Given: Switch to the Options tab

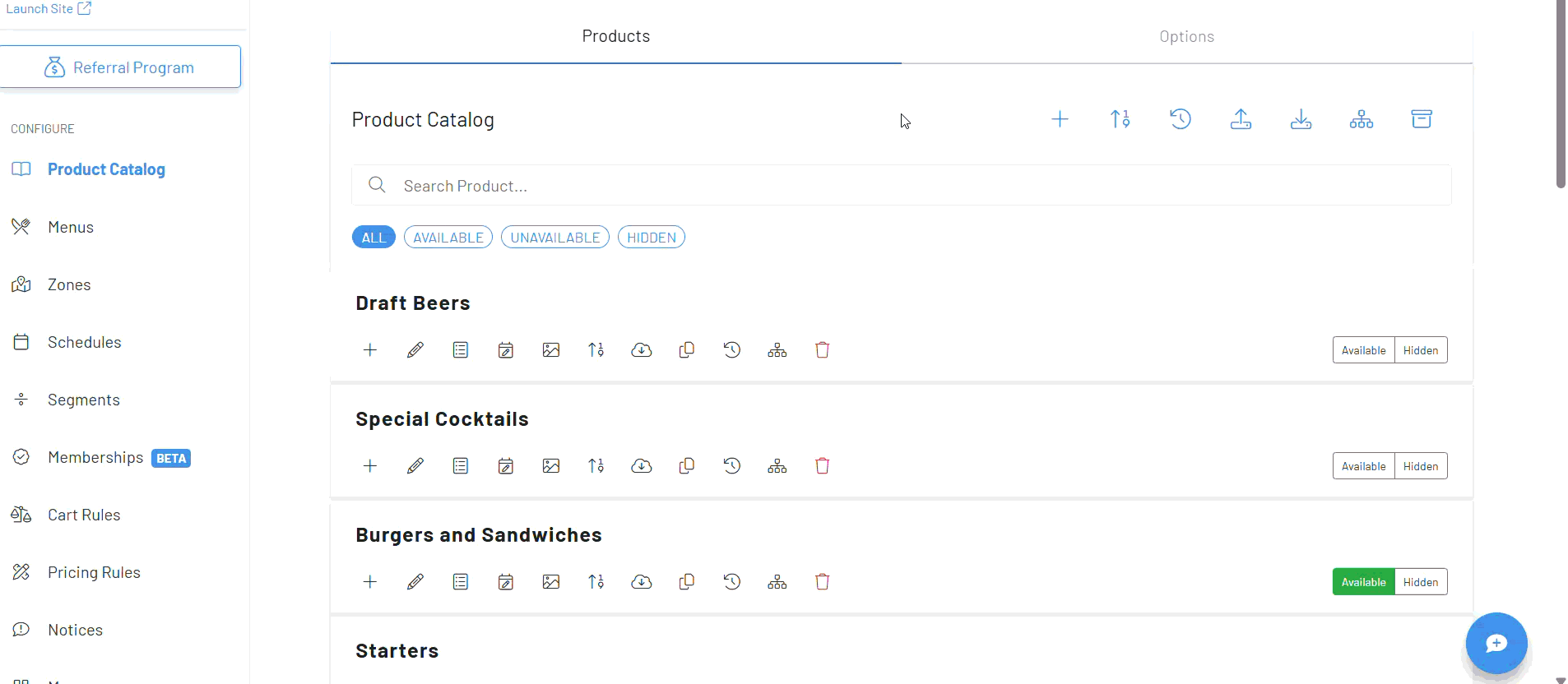Looking at the screenshot, I should point(1186,37).
